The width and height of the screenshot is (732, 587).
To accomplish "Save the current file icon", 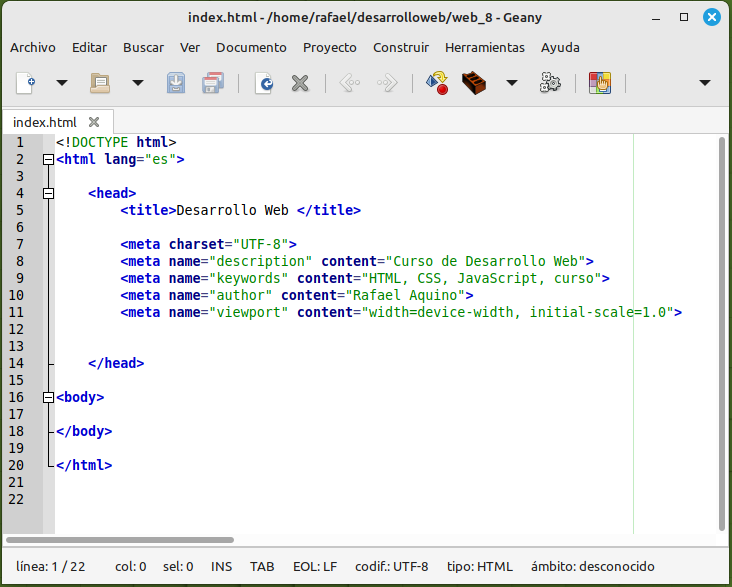I will click(x=176, y=83).
